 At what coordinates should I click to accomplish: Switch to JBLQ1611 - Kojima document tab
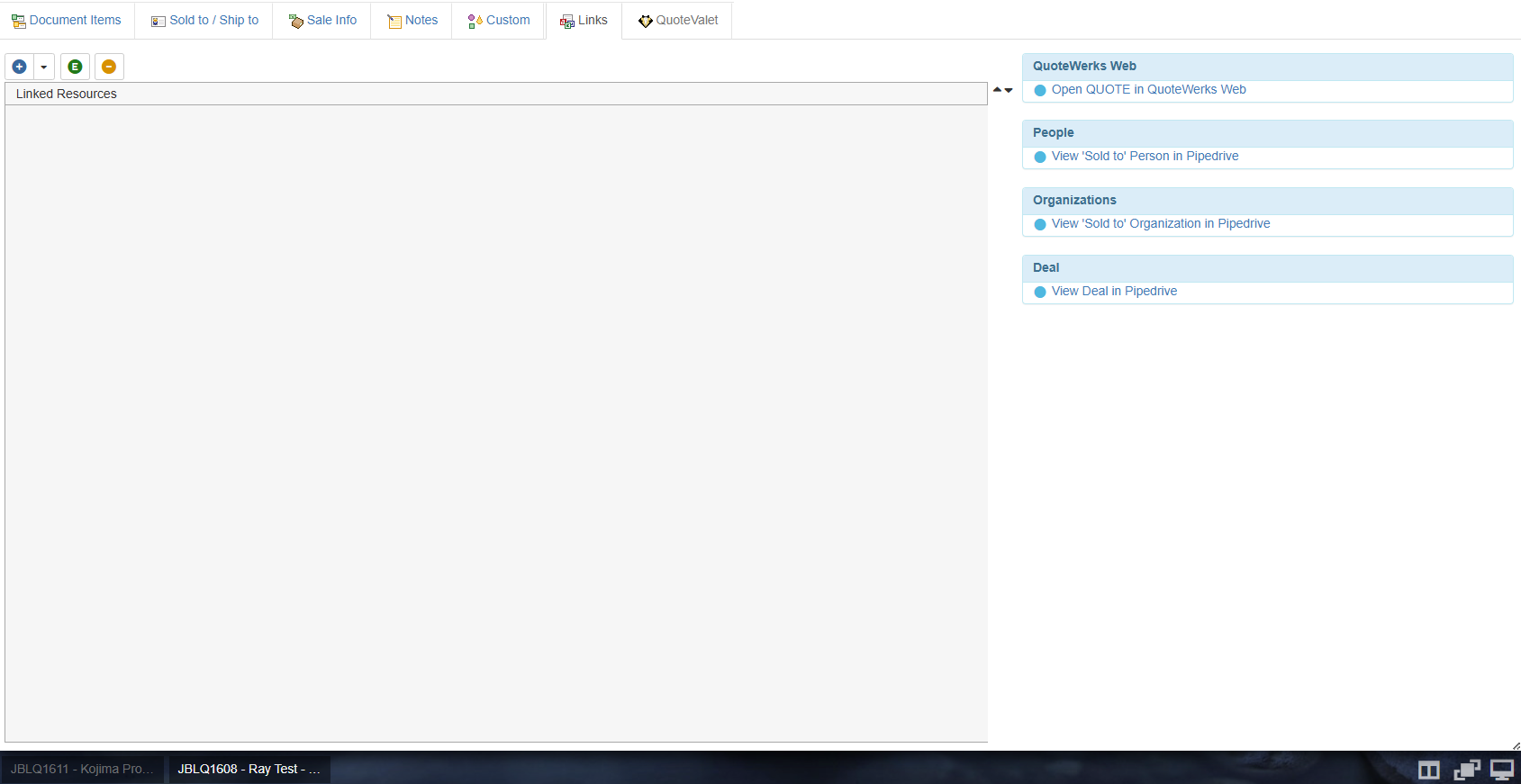(82, 769)
